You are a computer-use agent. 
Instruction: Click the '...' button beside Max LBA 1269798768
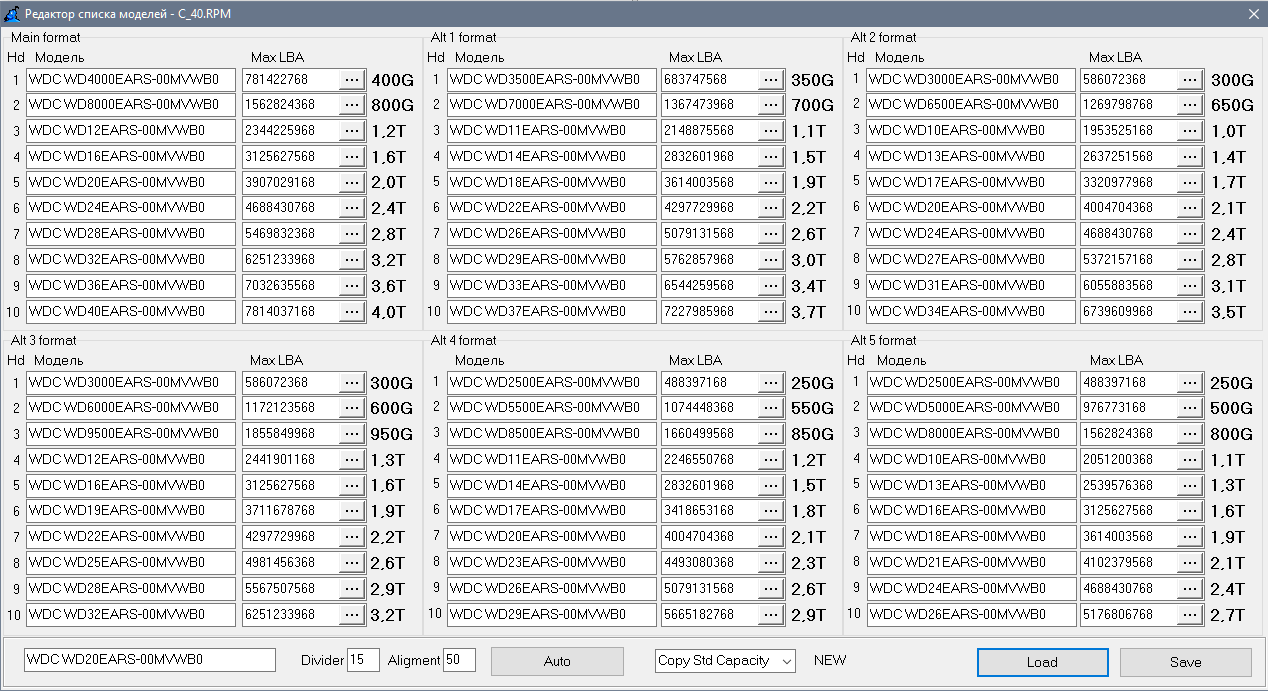click(x=1191, y=105)
